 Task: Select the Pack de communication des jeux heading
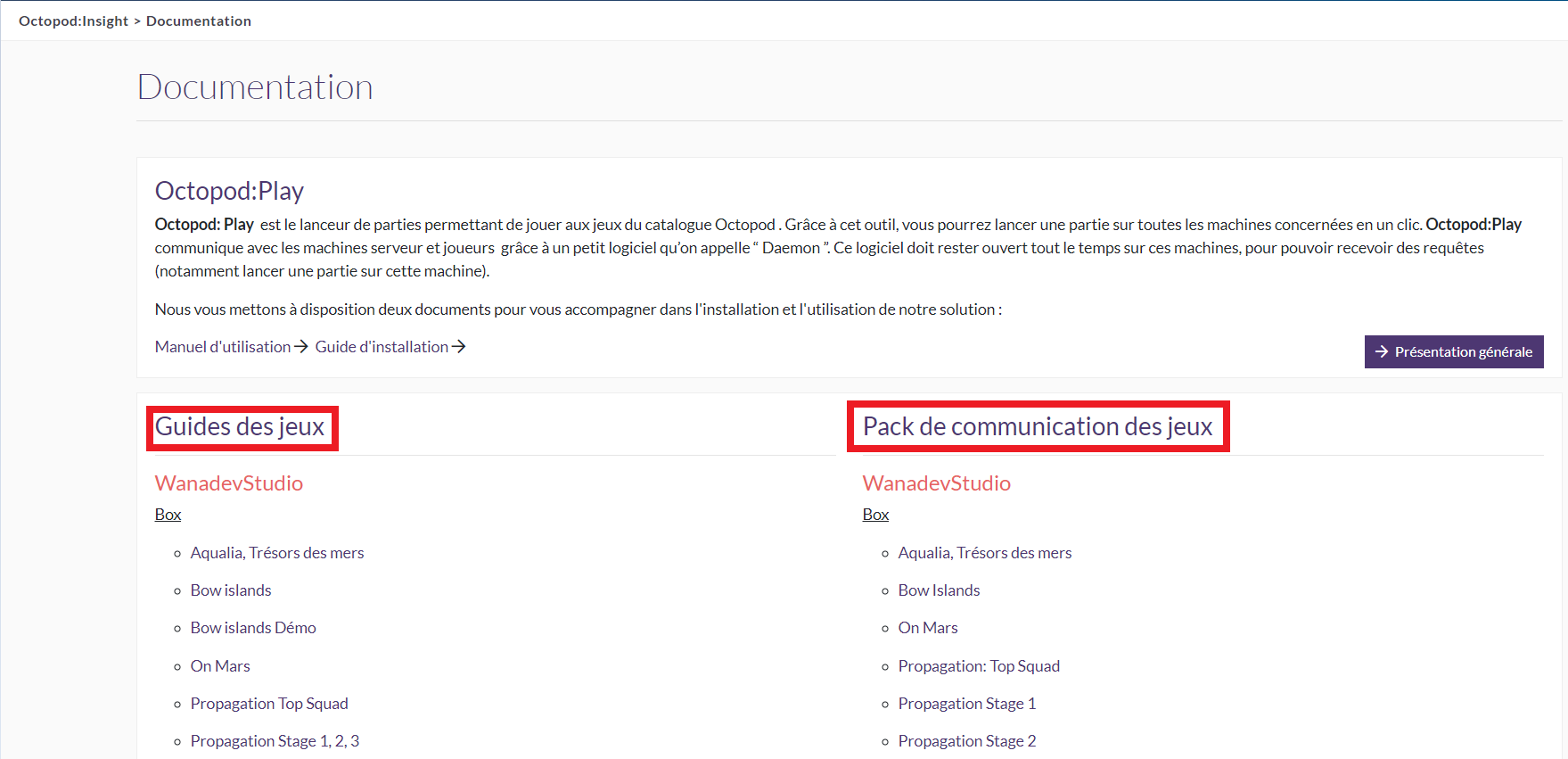(1038, 426)
